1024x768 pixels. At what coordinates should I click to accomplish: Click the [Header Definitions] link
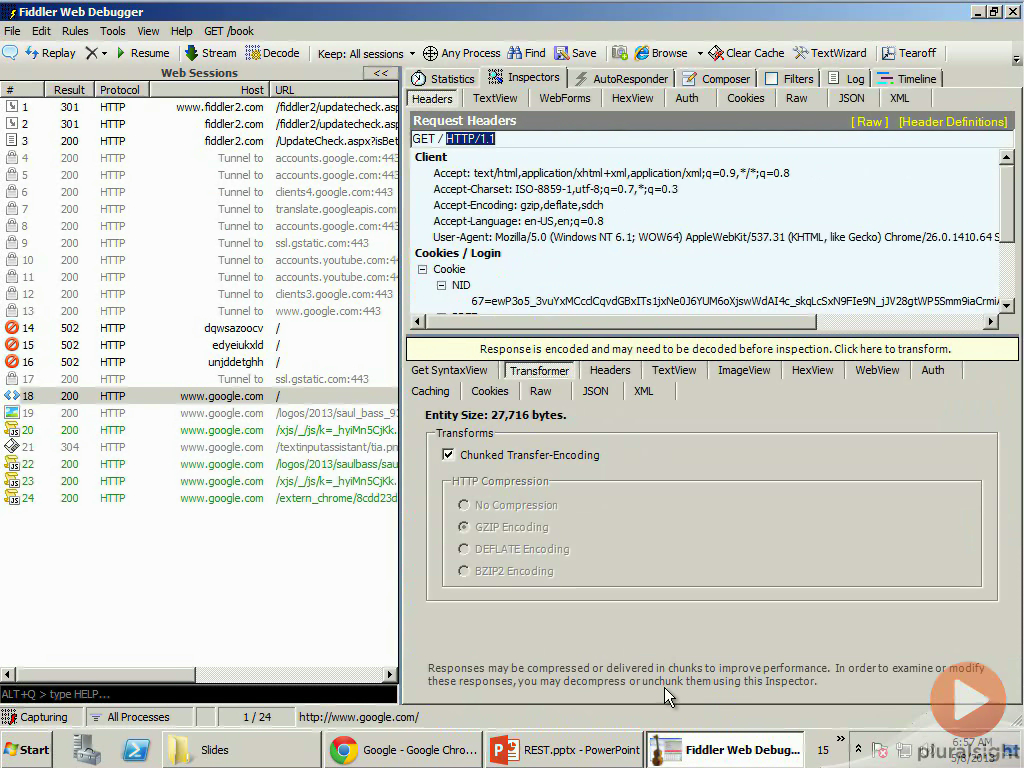pyautogui.click(x=953, y=121)
